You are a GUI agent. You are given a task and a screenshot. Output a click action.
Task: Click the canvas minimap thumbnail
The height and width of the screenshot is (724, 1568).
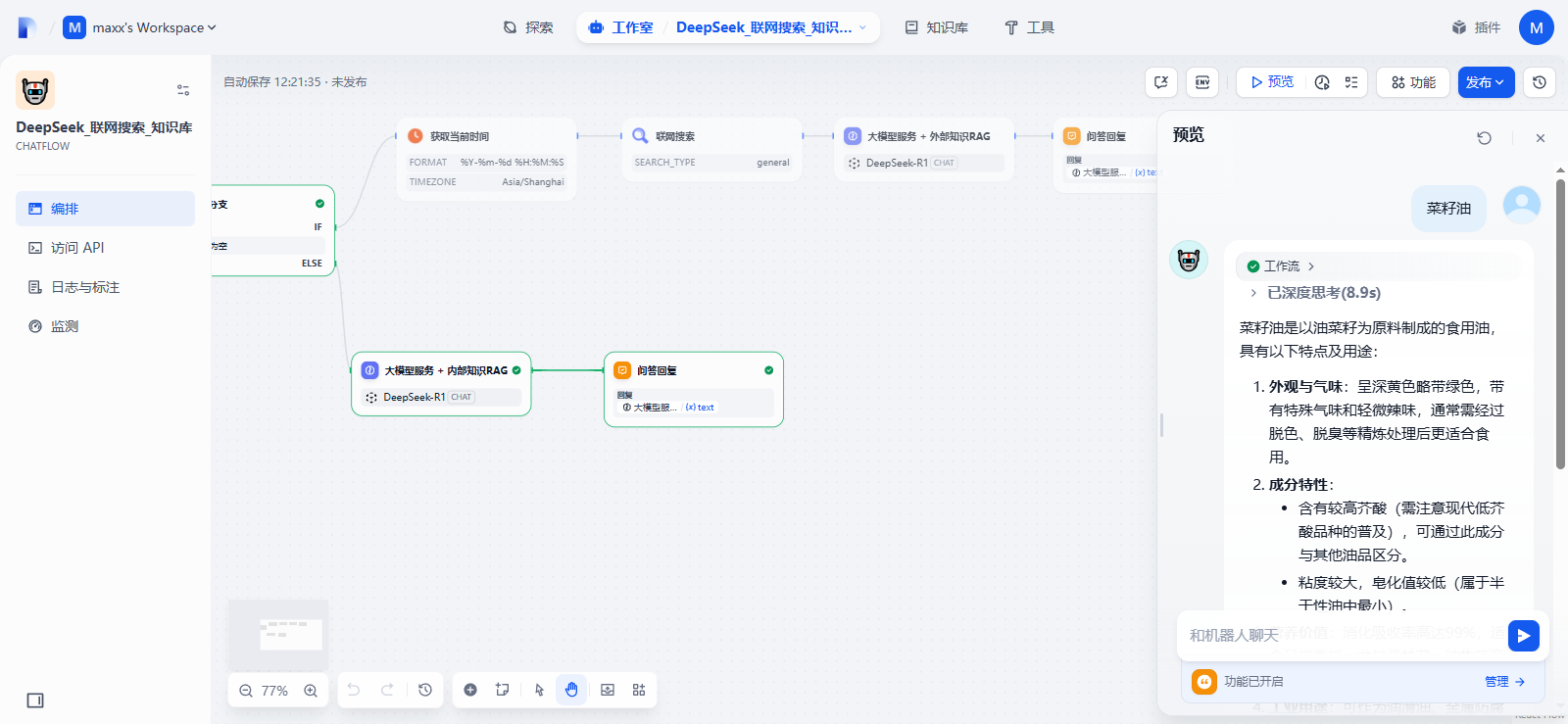[278, 634]
